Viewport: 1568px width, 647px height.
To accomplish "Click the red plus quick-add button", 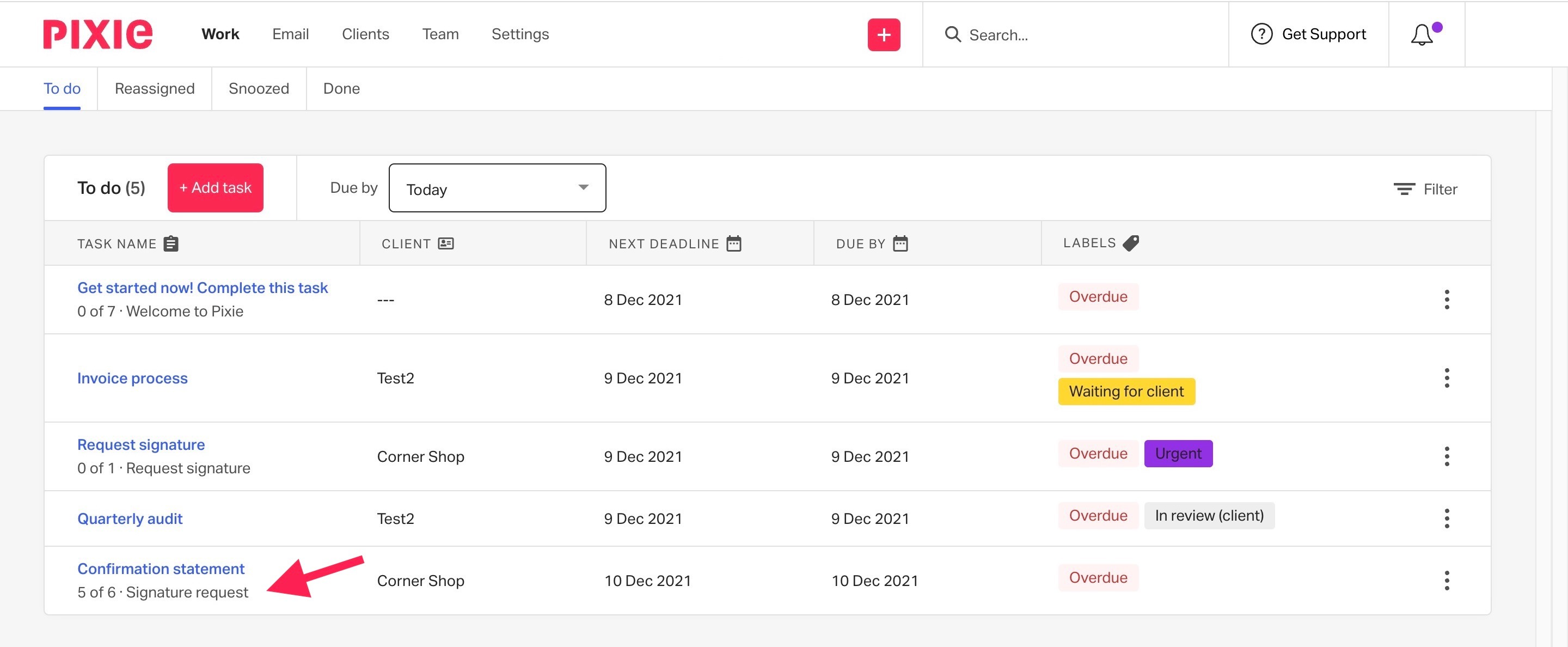I will point(884,35).
